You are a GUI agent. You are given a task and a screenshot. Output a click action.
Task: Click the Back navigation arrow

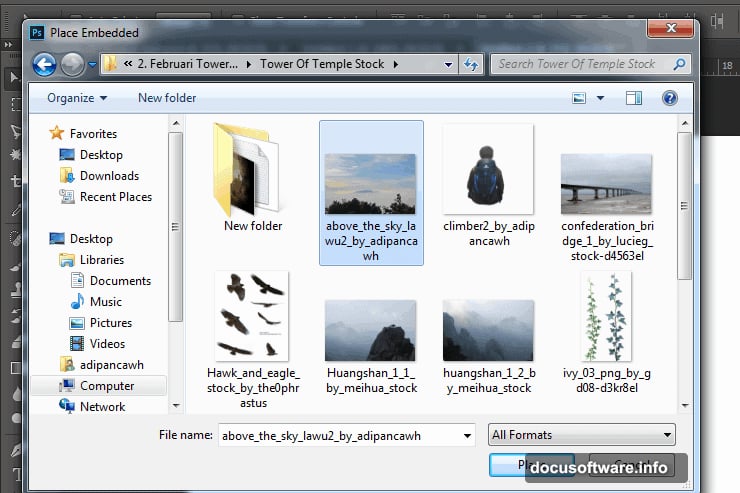click(44, 64)
